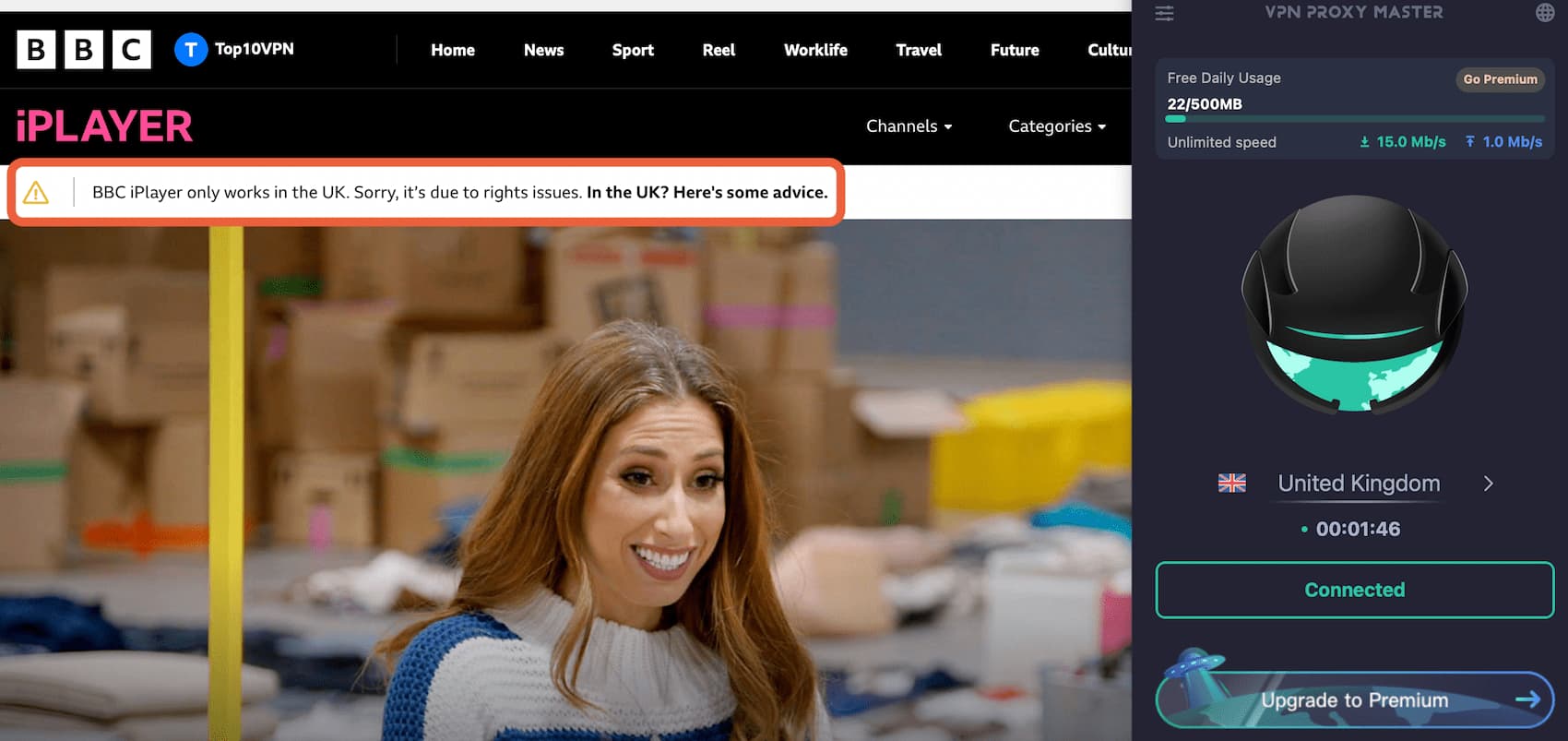Click the featured programme hero image

coord(565,480)
